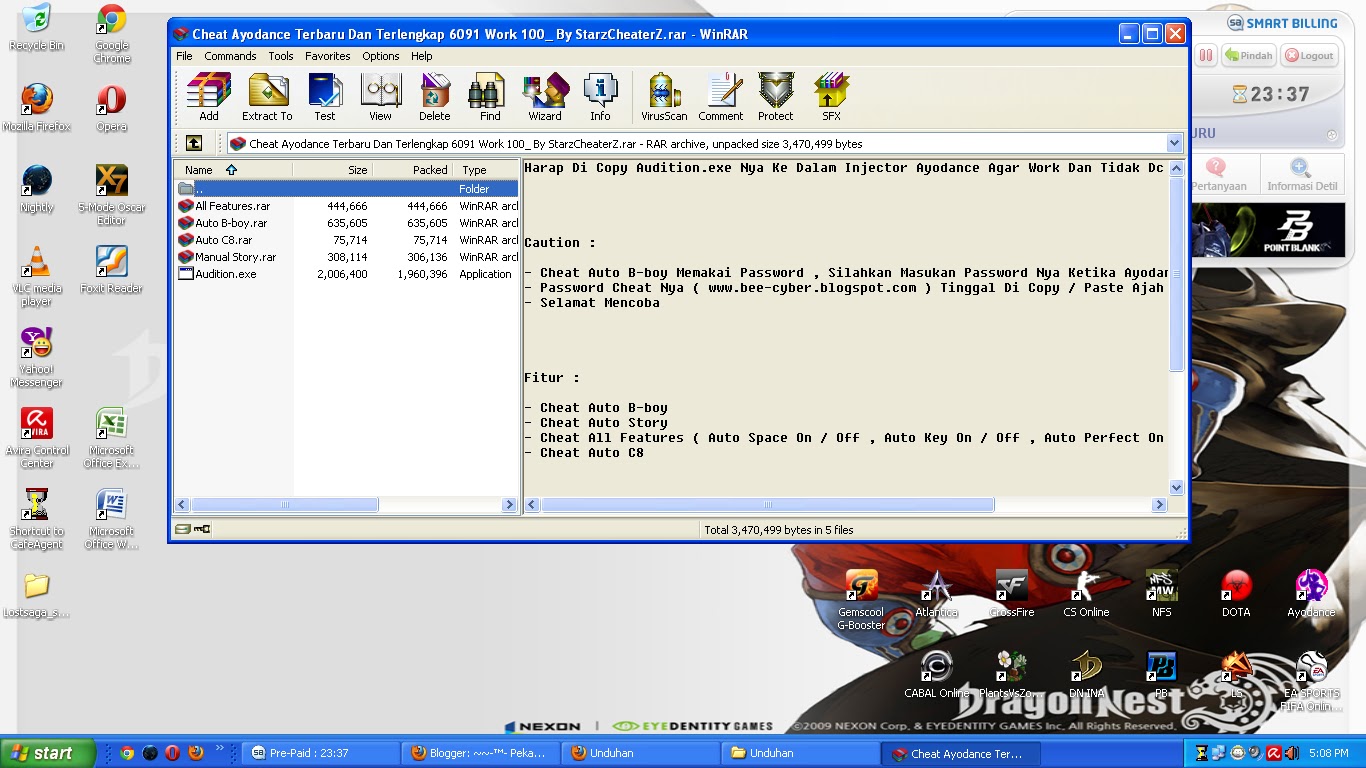1366x768 pixels.
Task: Select the parent folder '..' row
Action: tap(347, 189)
